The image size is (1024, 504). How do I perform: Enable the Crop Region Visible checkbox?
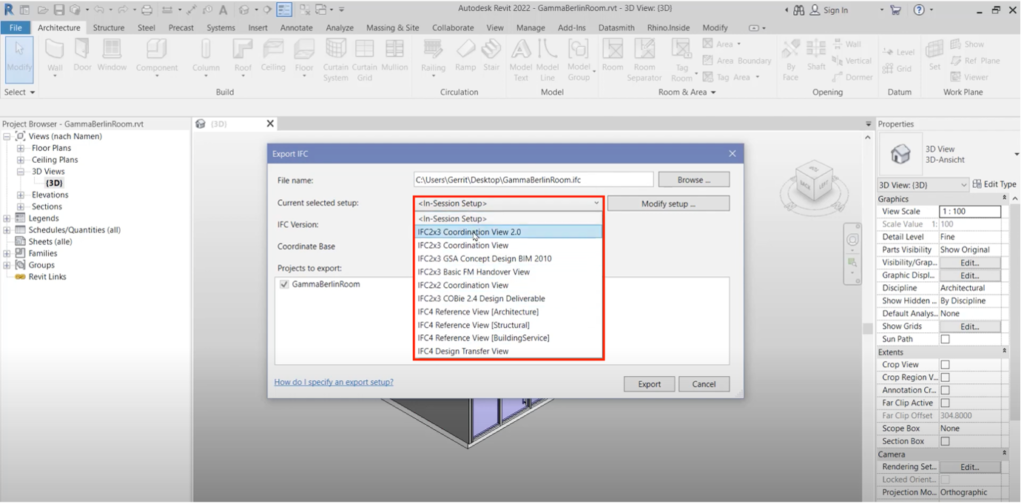[945, 377]
